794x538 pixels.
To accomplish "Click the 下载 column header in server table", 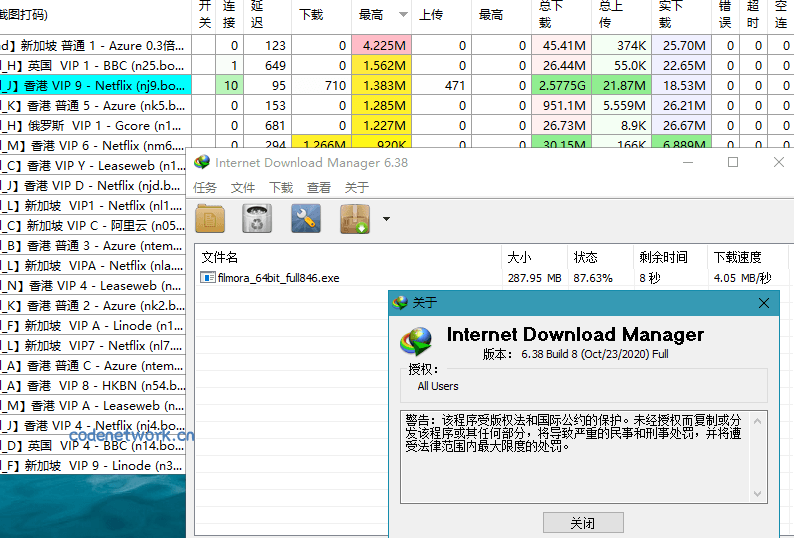I will pyautogui.click(x=321, y=15).
